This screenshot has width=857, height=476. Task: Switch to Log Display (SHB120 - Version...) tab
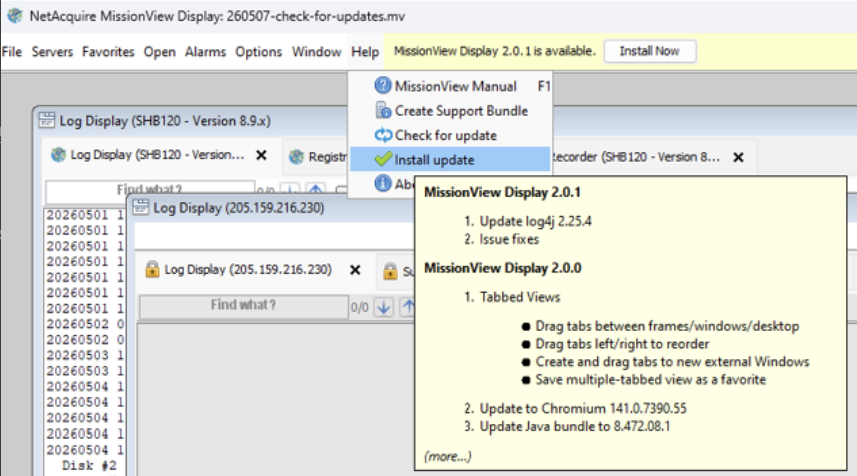[x=157, y=155]
